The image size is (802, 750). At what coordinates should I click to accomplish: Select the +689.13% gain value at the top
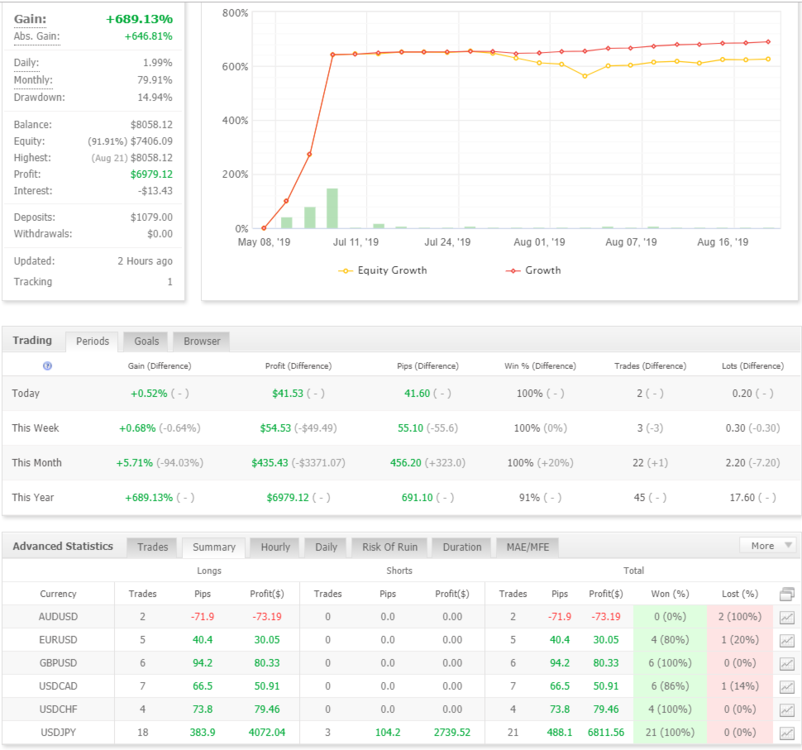139,19
